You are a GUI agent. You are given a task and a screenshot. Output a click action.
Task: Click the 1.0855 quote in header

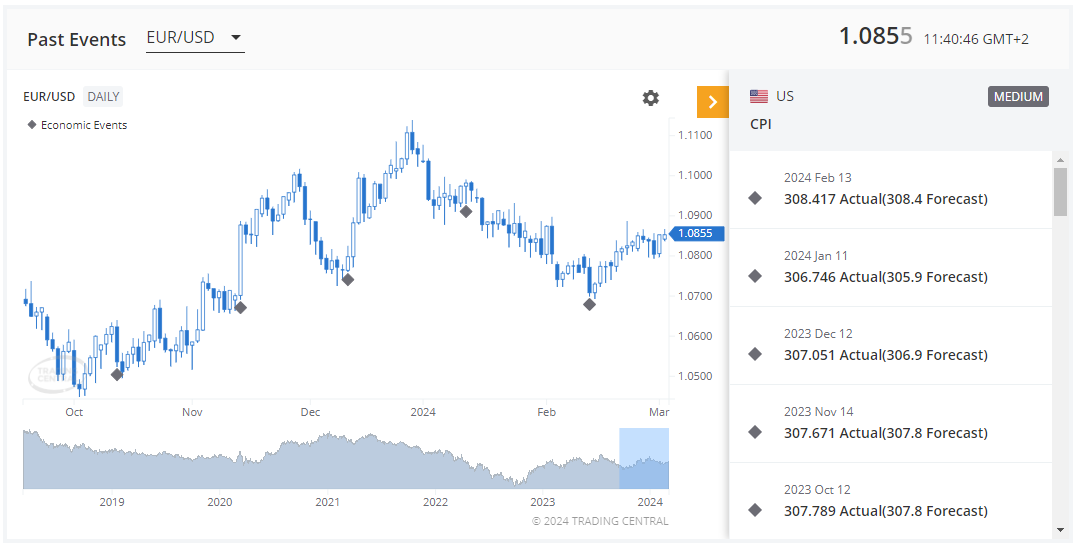pyautogui.click(x=875, y=36)
